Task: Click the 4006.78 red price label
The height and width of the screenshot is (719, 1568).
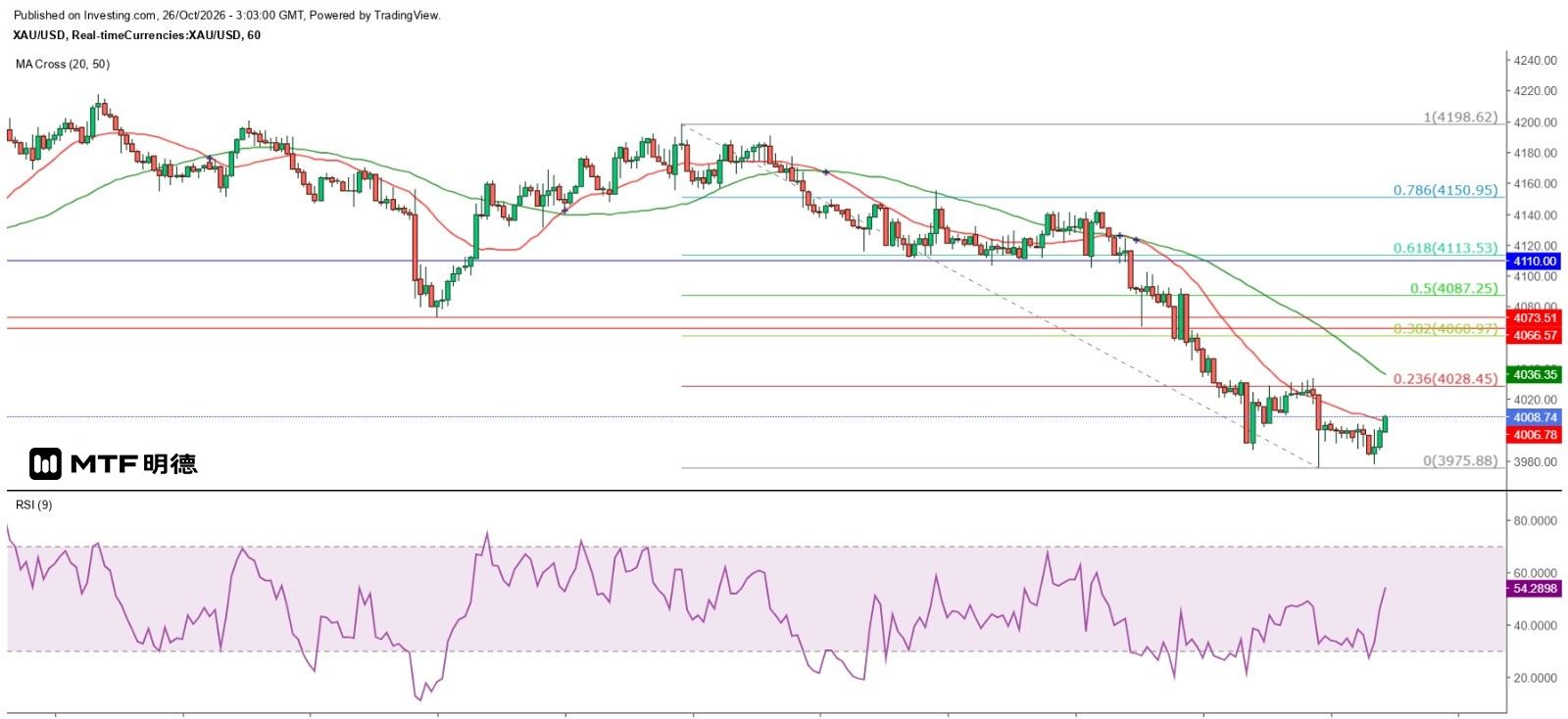Action: coord(1534,435)
